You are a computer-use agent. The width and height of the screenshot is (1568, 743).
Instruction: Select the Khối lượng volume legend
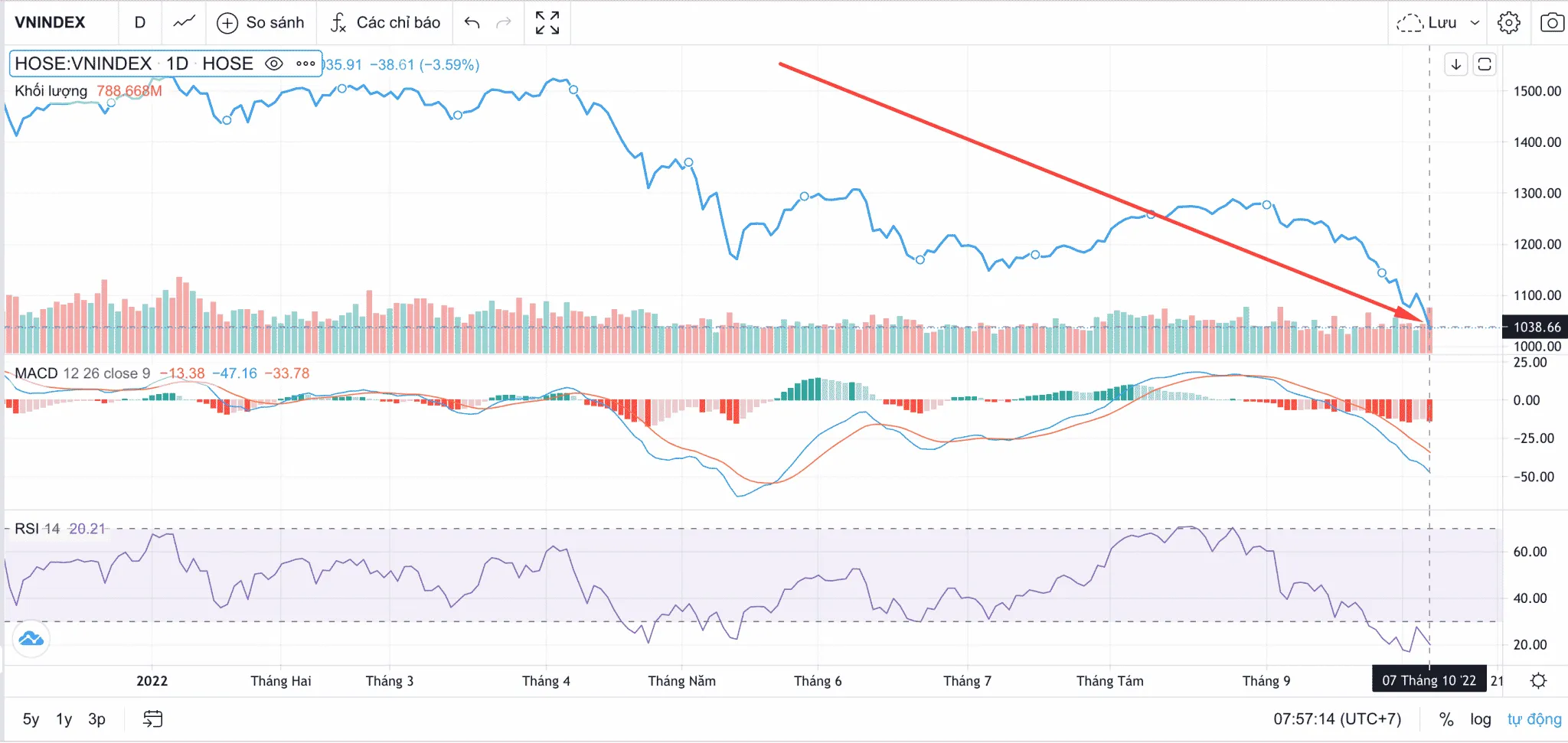(51, 91)
